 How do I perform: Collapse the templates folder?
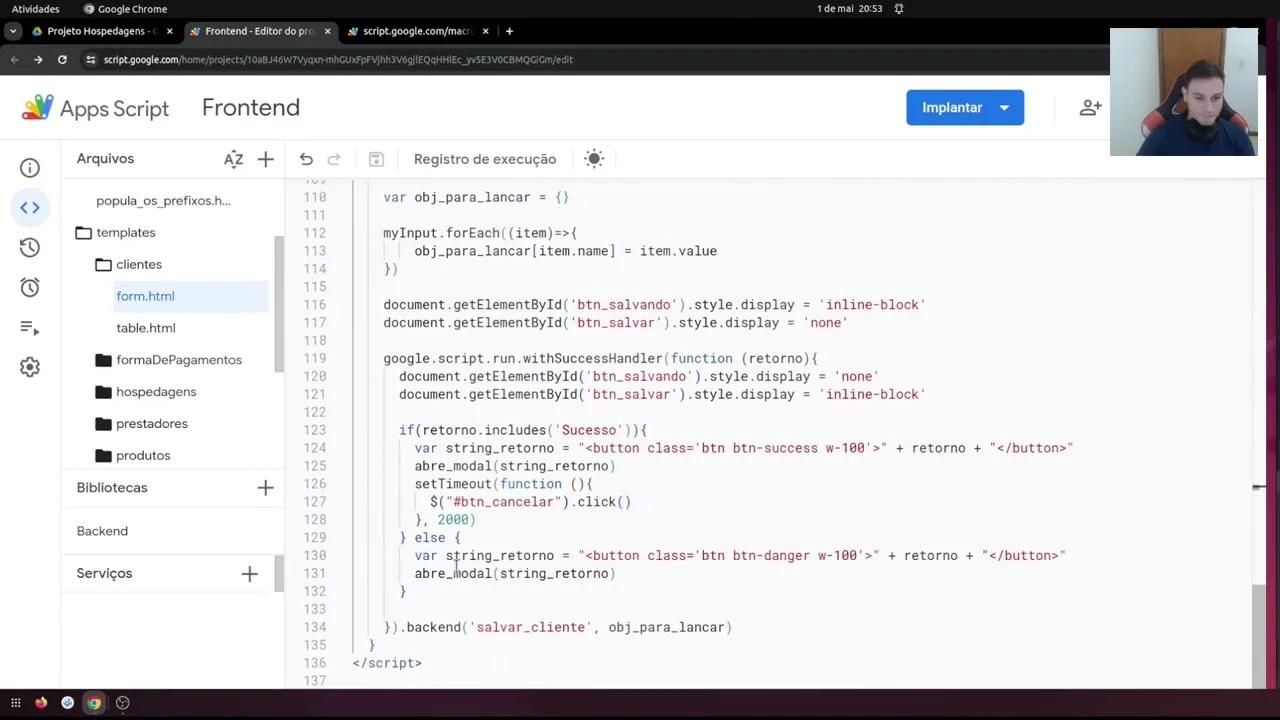click(x=84, y=233)
